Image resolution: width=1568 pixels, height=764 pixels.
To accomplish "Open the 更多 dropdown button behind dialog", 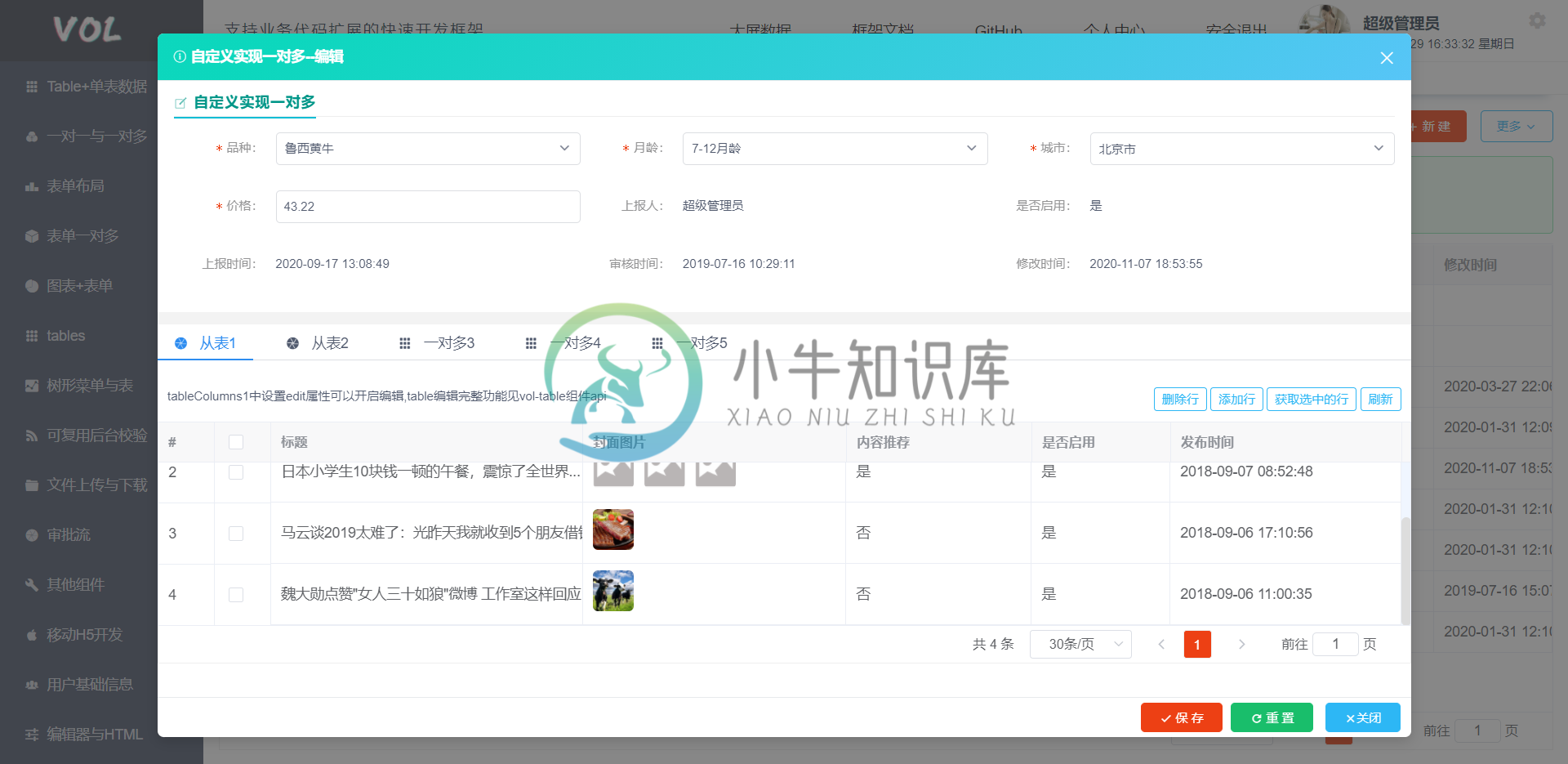I will [1516, 127].
